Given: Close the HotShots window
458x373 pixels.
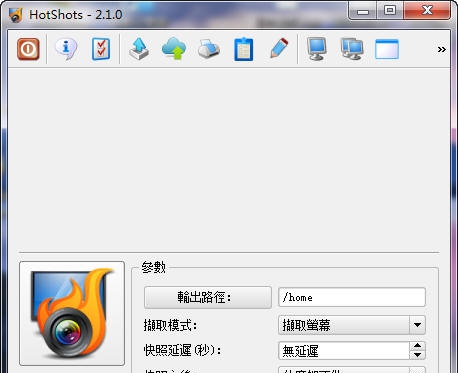Looking at the screenshot, I should coord(427,11).
